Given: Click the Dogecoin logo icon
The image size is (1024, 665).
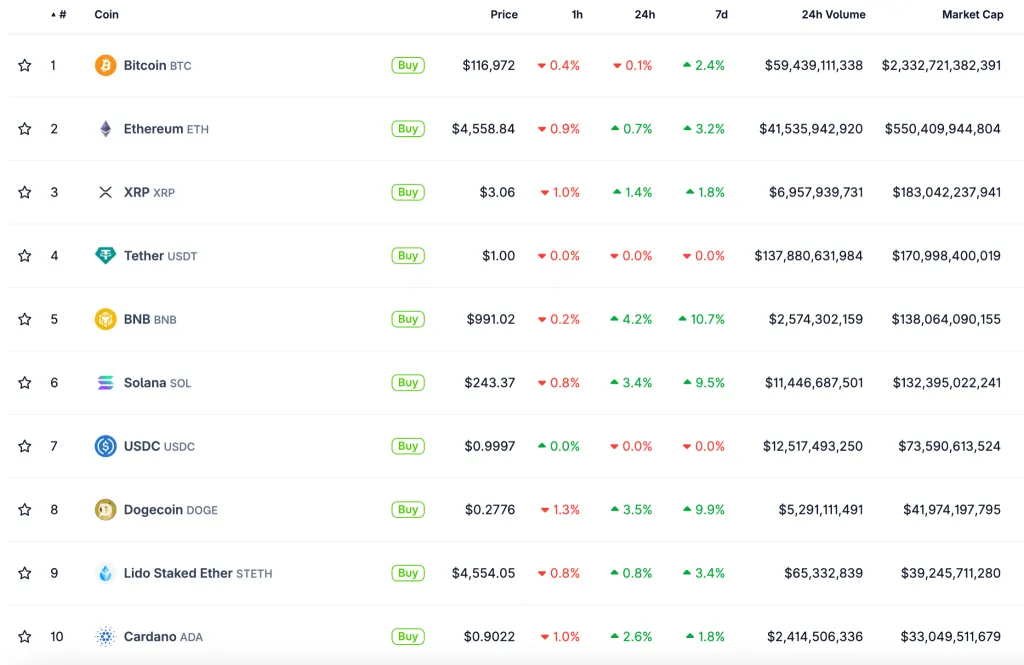Looking at the screenshot, I should pyautogui.click(x=105, y=510).
